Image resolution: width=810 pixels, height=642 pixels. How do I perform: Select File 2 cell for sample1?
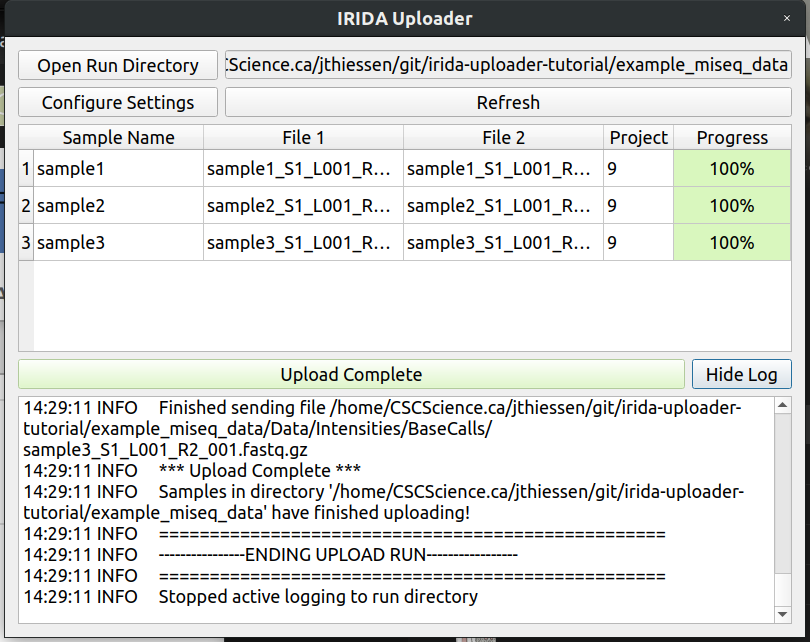coord(503,168)
